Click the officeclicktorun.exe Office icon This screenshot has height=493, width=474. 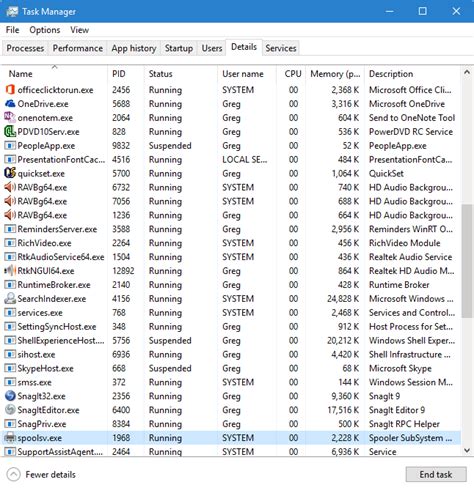[x=10, y=90]
